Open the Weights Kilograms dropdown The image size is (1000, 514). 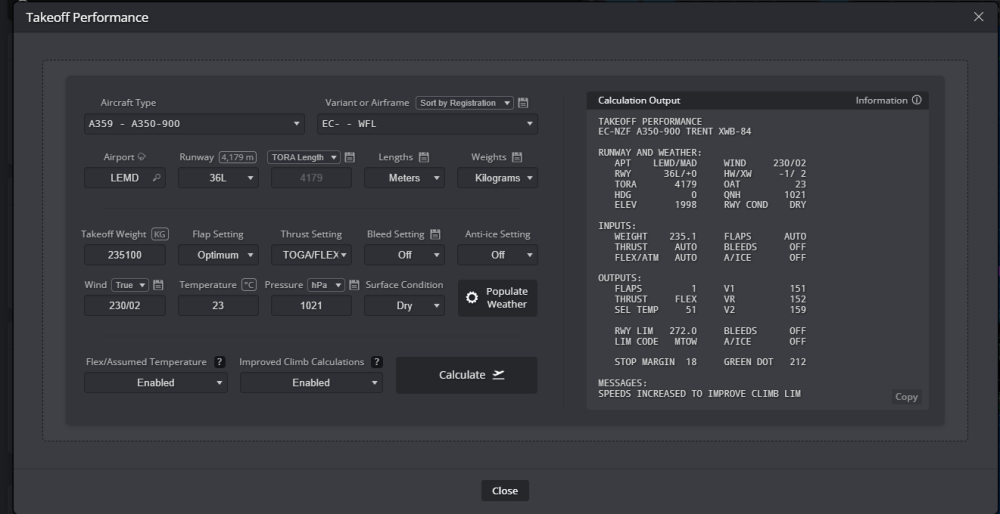[x=497, y=178]
